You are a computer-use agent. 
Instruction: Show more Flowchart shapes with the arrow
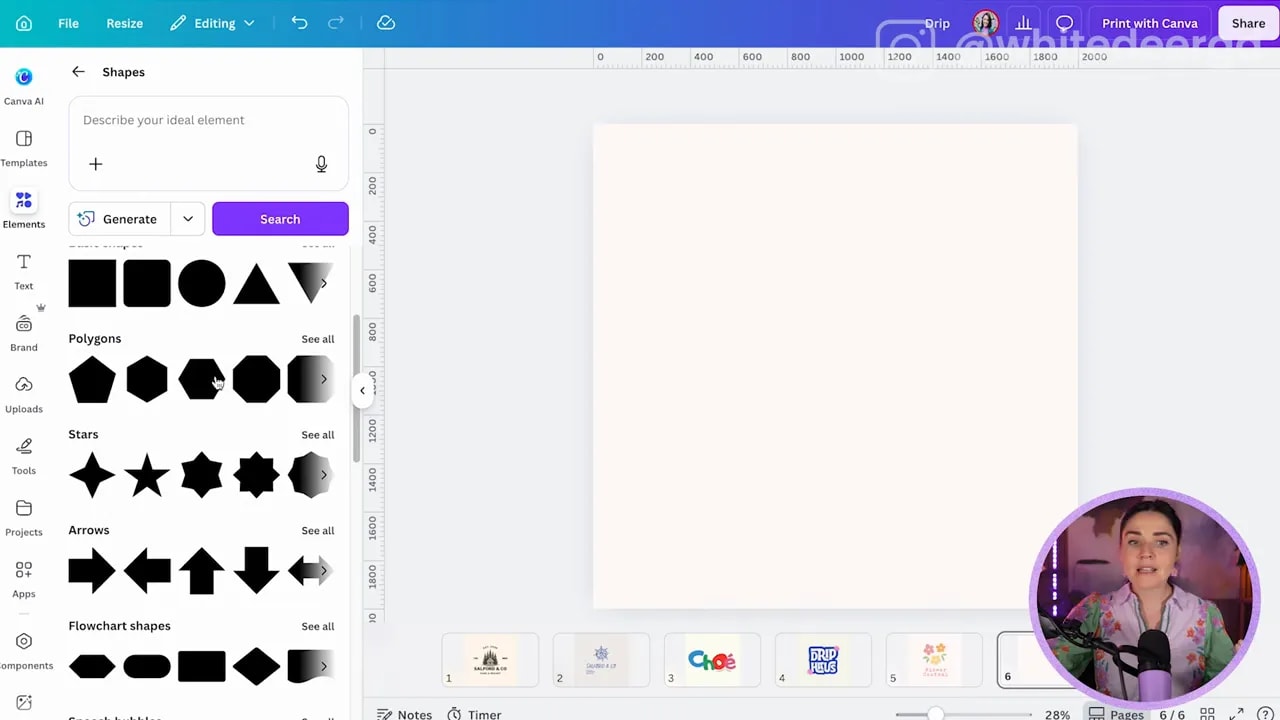click(x=323, y=666)
